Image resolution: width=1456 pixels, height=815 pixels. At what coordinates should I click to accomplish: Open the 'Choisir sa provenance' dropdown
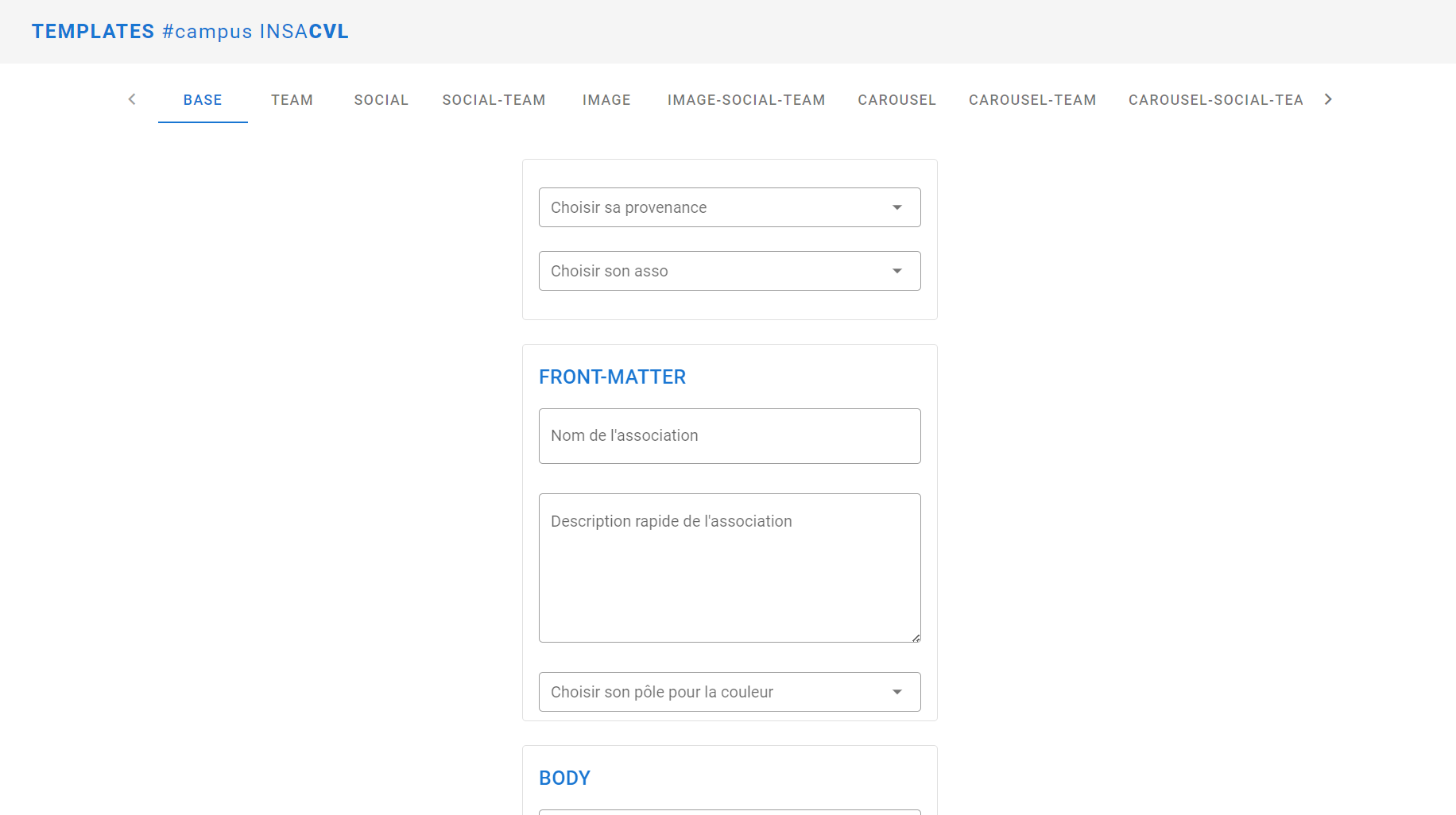click(x=729, y=207)
